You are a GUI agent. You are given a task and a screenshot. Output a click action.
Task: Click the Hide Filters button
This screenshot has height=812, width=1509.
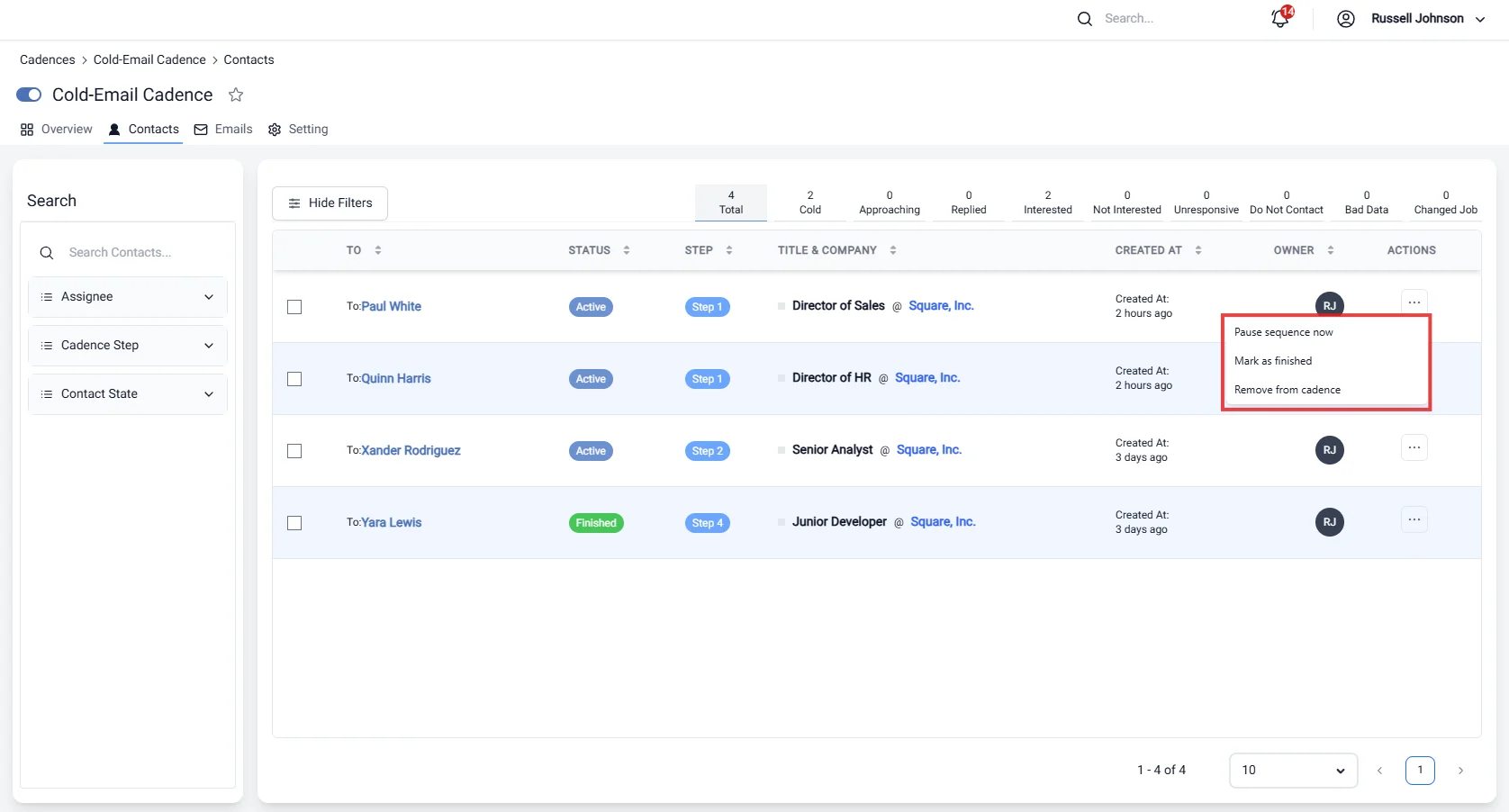[330, 203]
